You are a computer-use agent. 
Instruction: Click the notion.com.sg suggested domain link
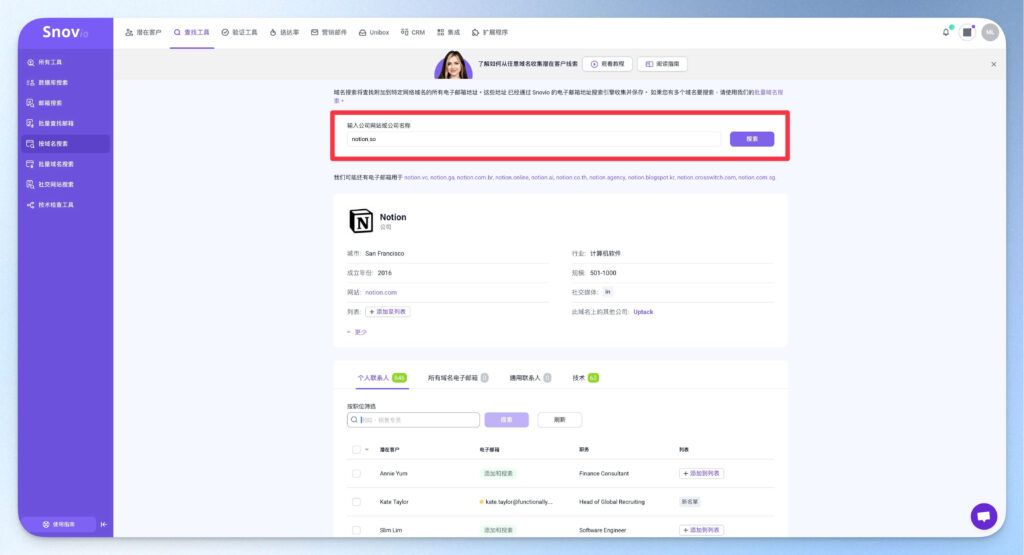point(757,178)
